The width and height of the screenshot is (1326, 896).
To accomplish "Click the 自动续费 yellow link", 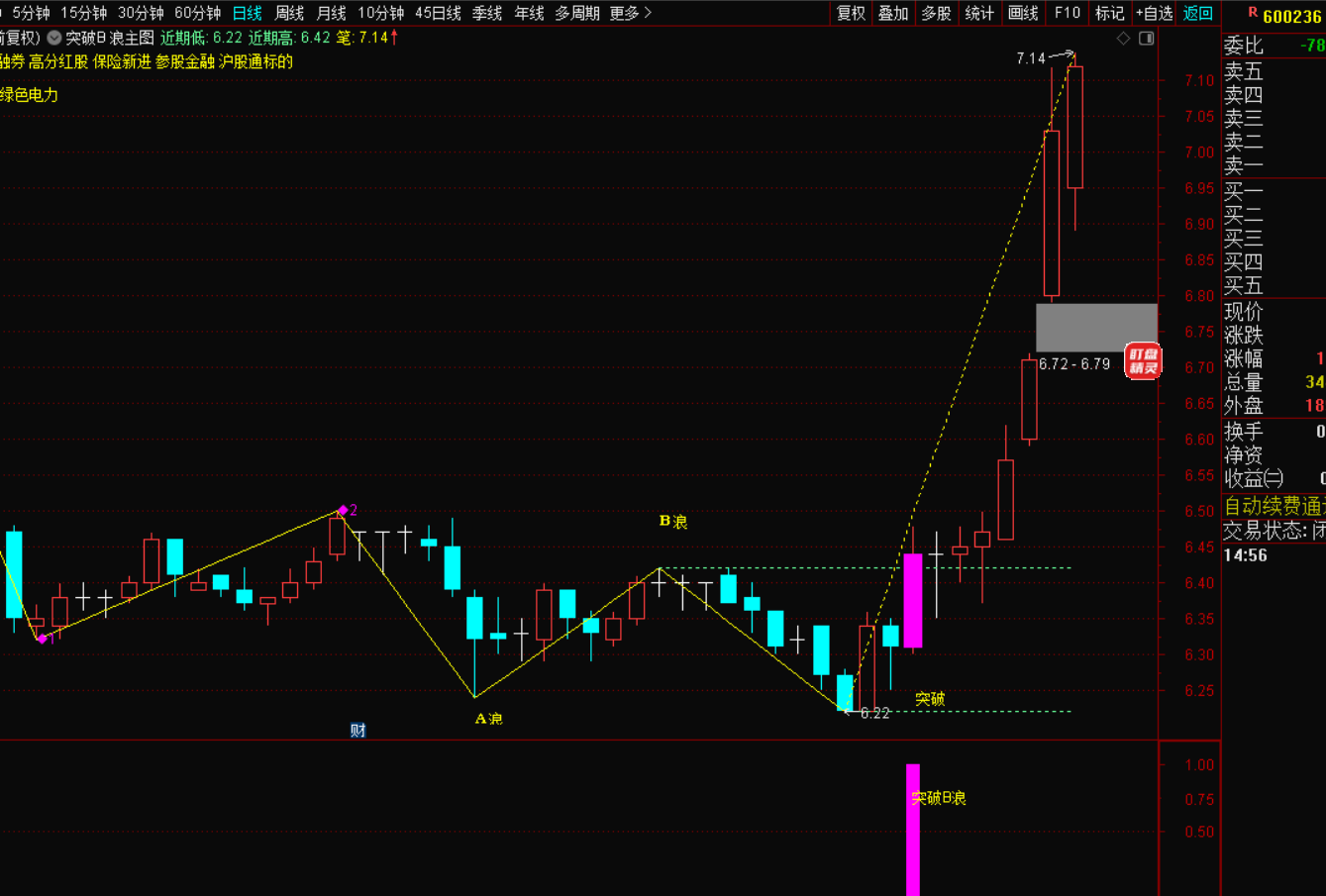I will coord(1274,505).
